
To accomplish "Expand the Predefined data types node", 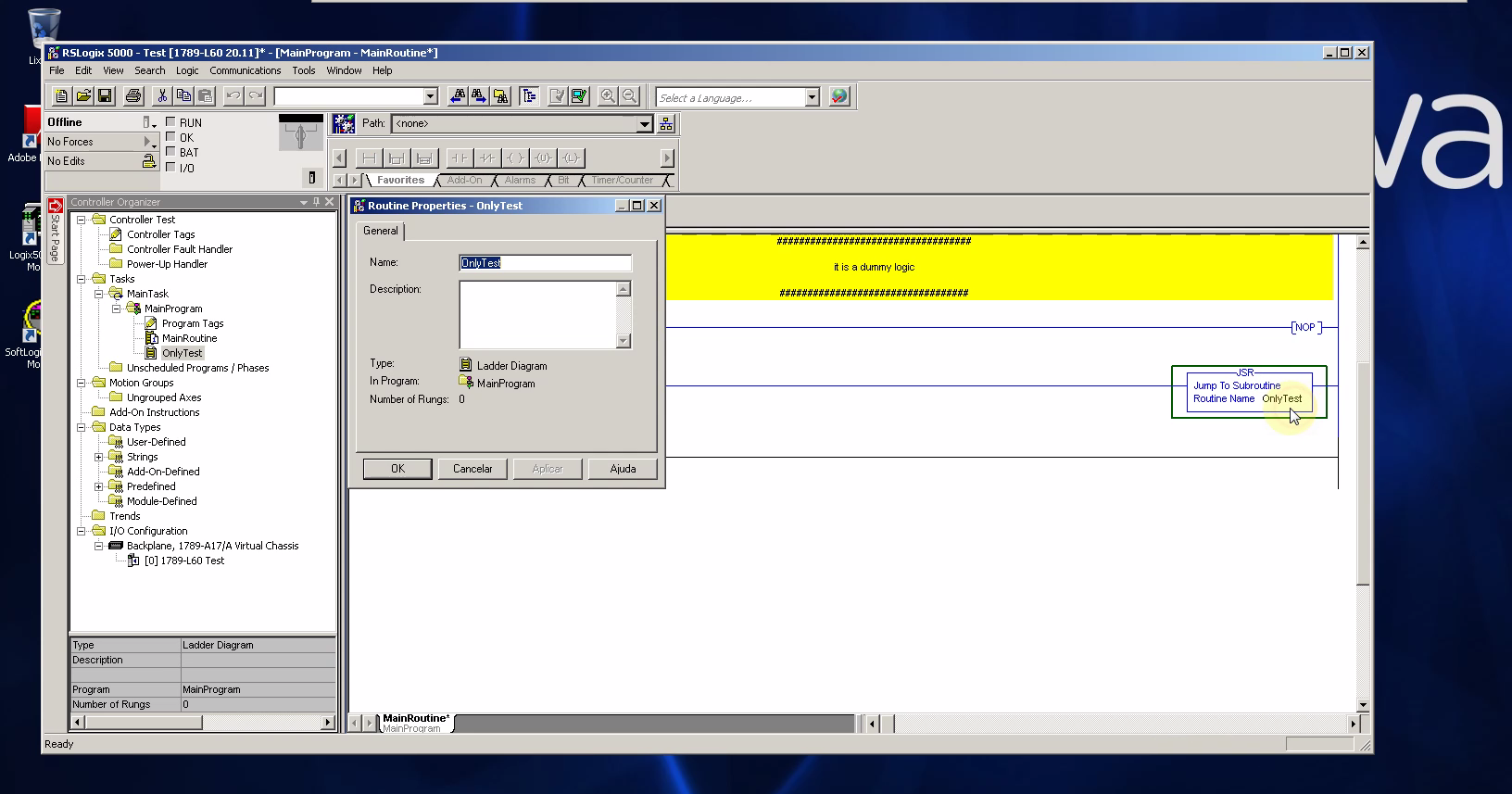I will coord(98,486).
